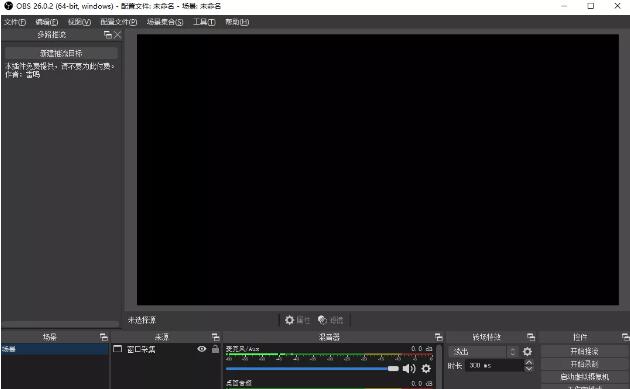Increase transition duration with up arrow
Screen dimensions: 630x389
tap(529, 362)
